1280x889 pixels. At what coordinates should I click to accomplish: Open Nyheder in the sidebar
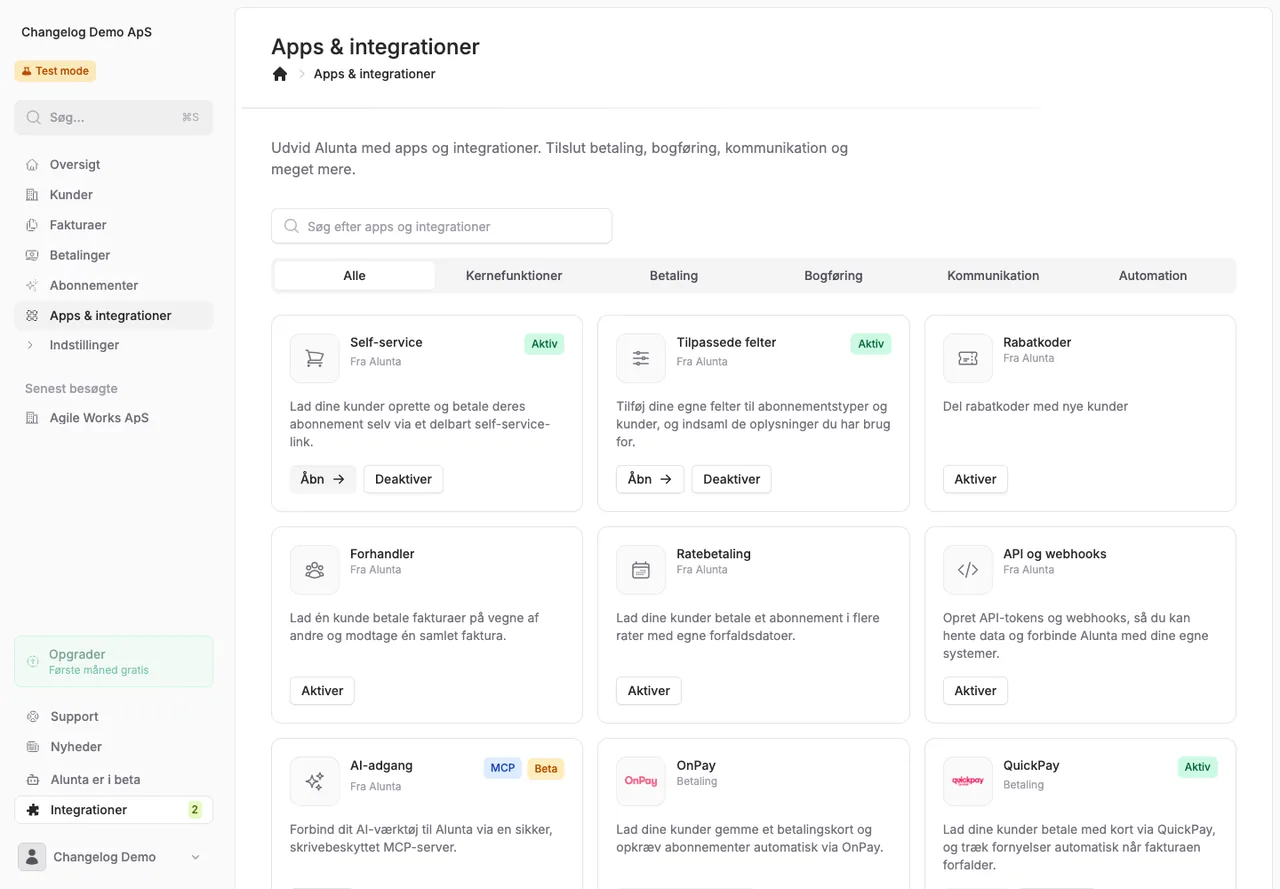[x=114, y=747]
